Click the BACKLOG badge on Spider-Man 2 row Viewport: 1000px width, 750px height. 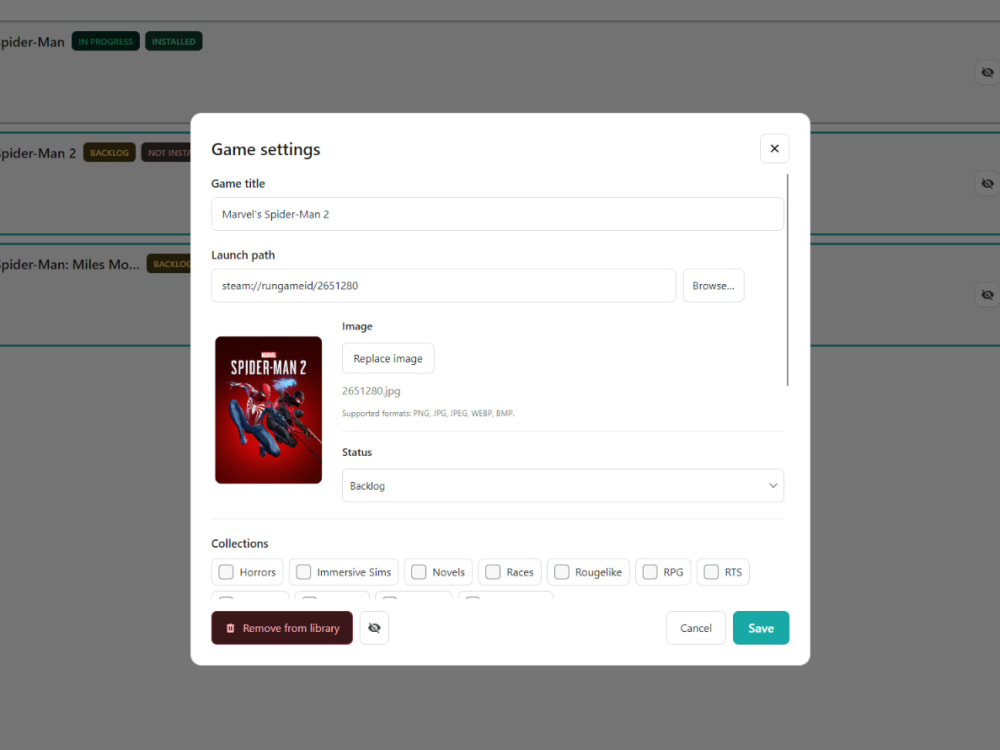pos(109,153)
